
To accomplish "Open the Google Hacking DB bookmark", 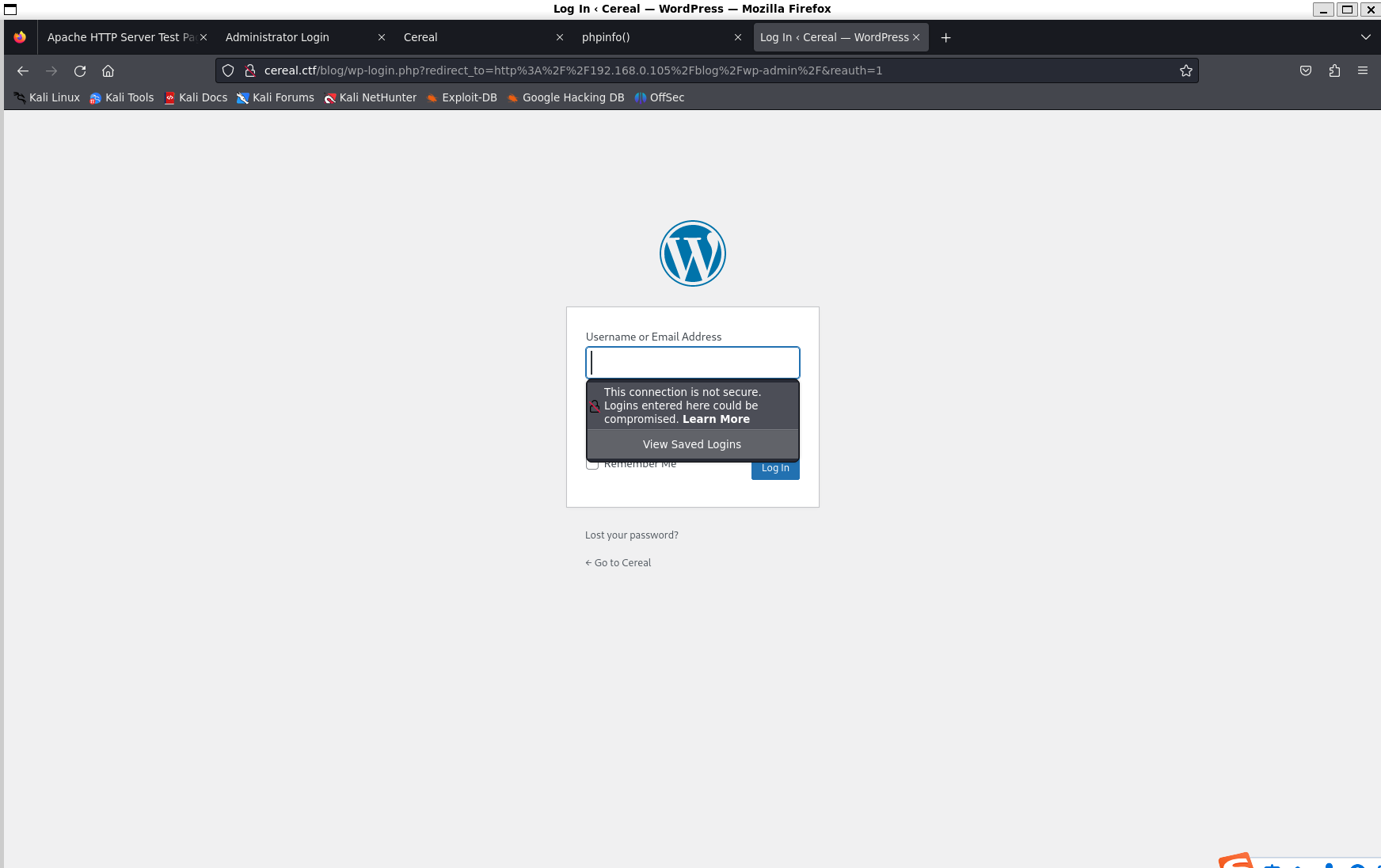I will coord(565,97).
